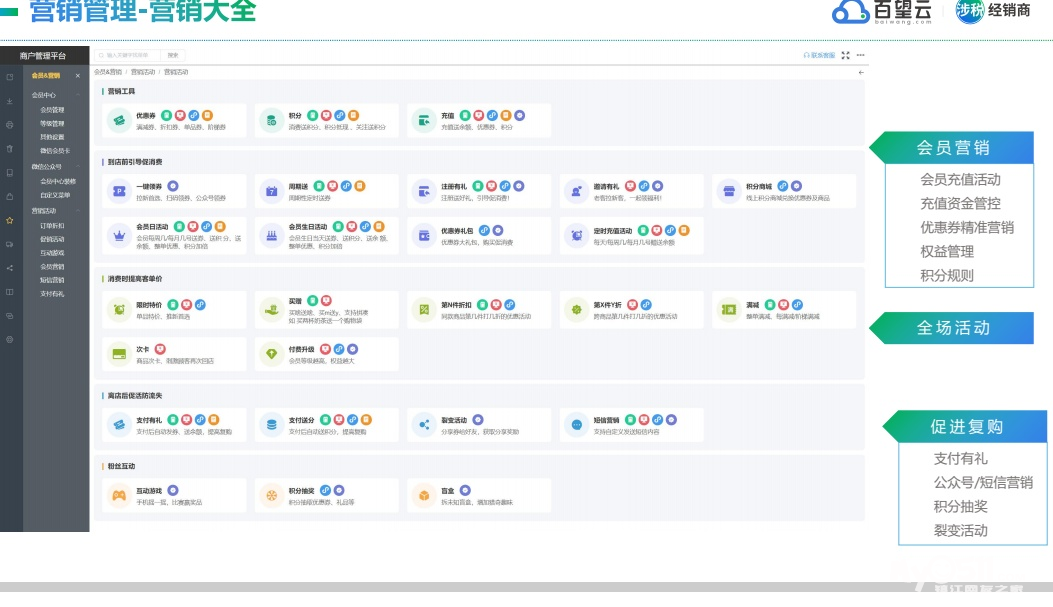Open the 盲盒 blind box icon

(x=424, y=496)
